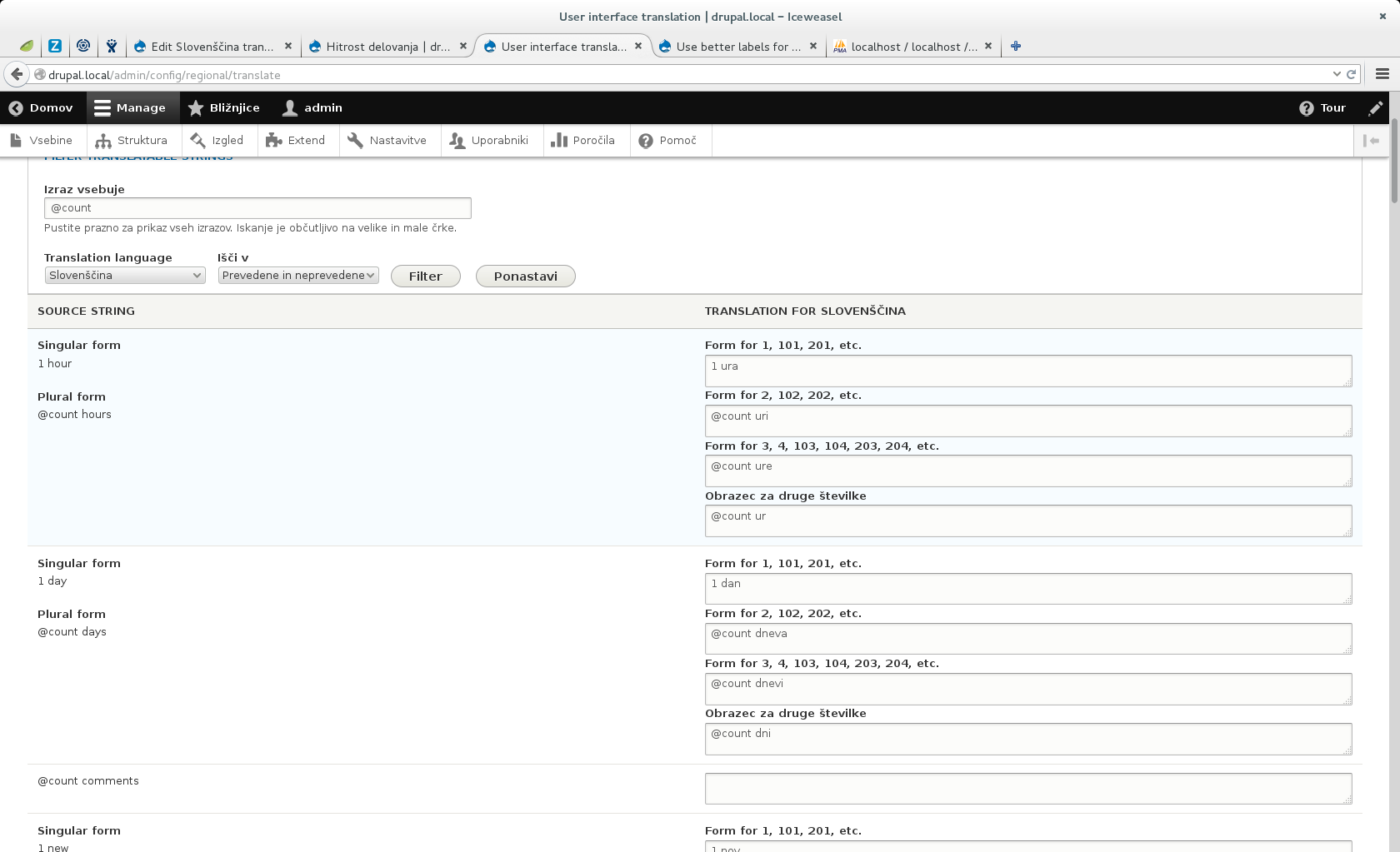This screenshot has width=1400, height=852.
Task: Toggle toolbar orientation with the arrow icon
Action: point(1372,140)
